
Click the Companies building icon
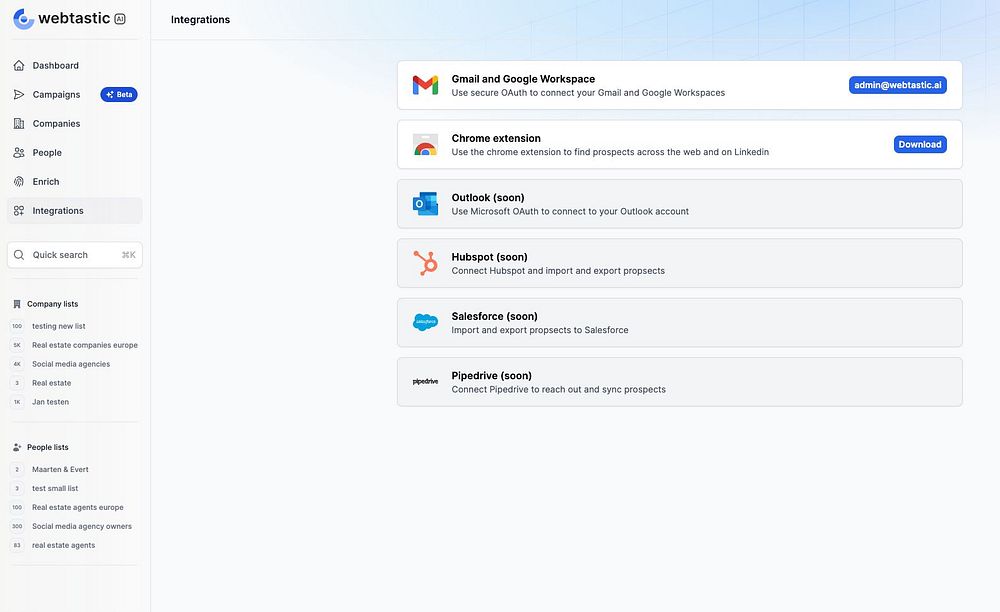point(19,124)
